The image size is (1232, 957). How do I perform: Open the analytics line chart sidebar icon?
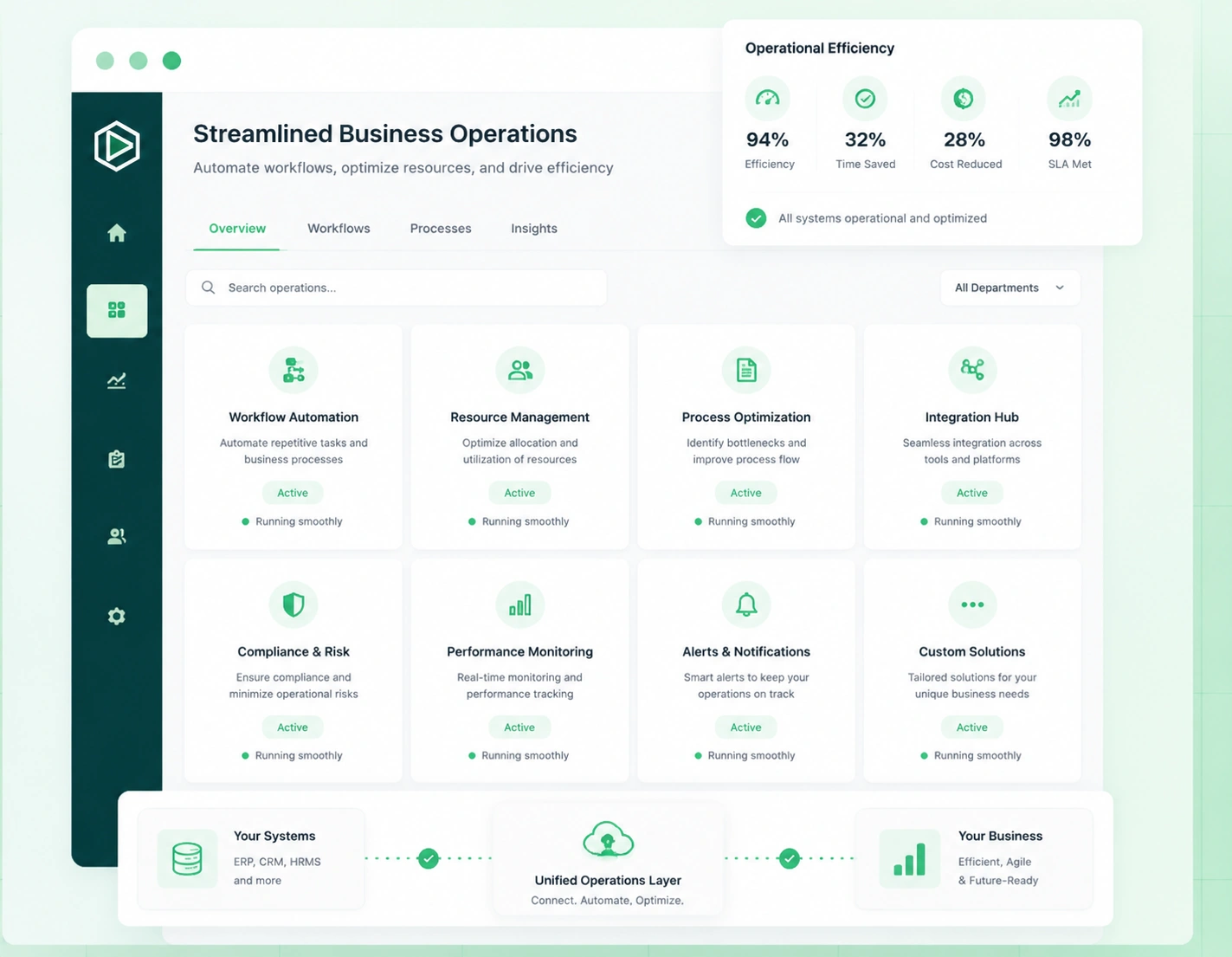tap(117, 380)
